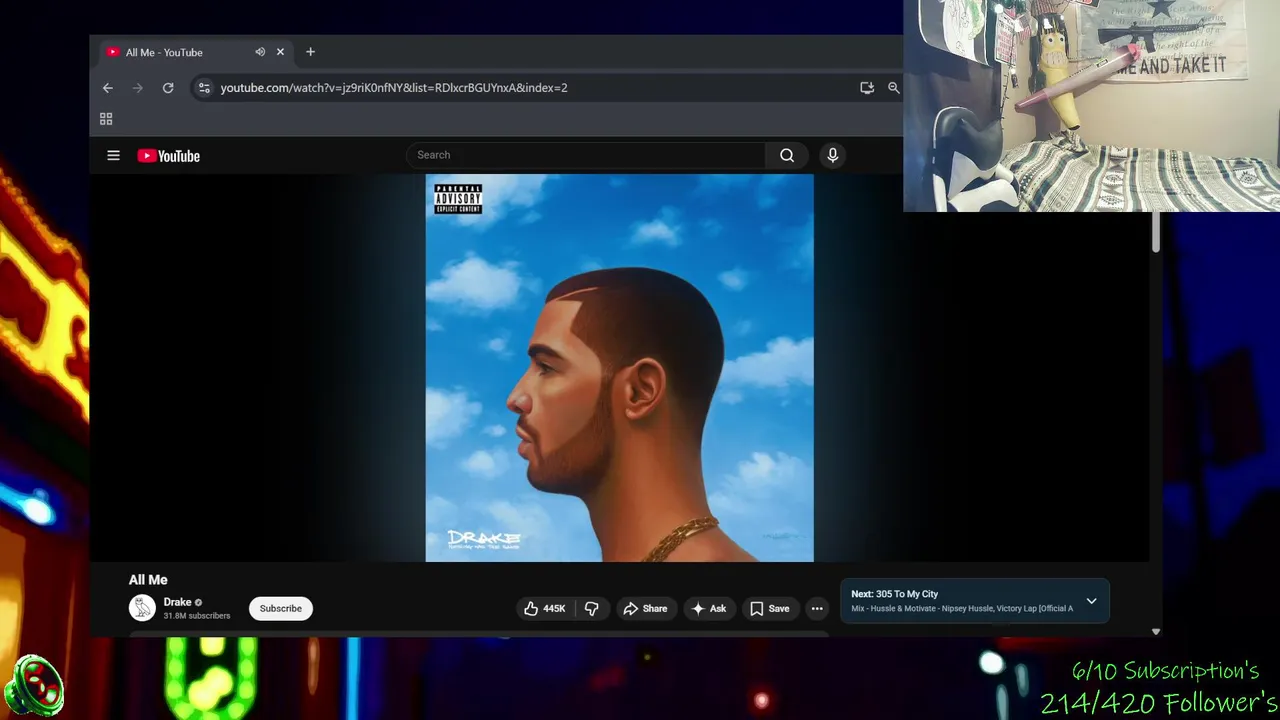The width and height of the screenshot is (1280, 720).
Task: Dislike the All Me video
Action: tap(592, 608)
